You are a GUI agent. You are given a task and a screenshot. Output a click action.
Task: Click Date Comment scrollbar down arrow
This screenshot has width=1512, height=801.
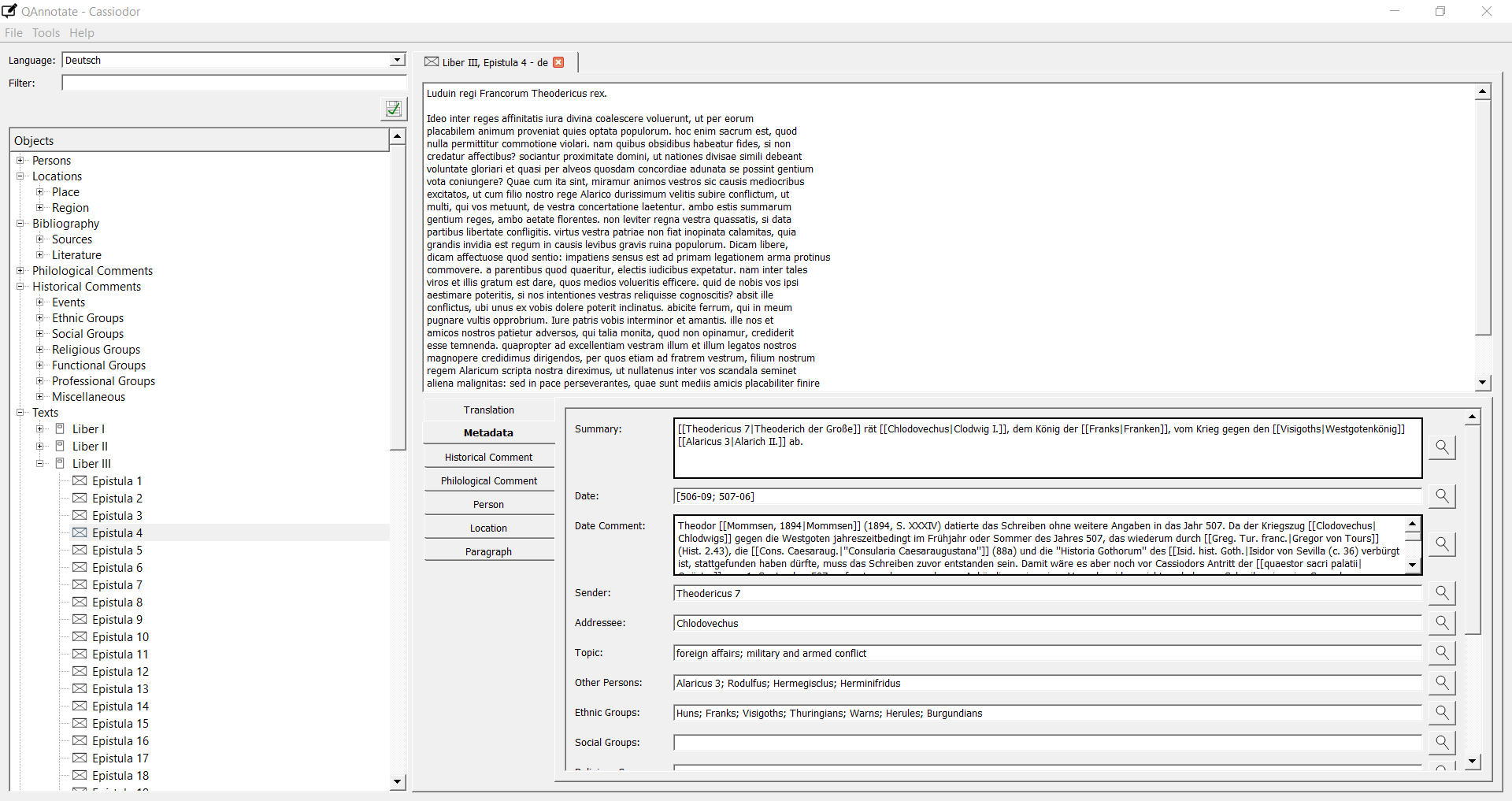coord(1413,565)
